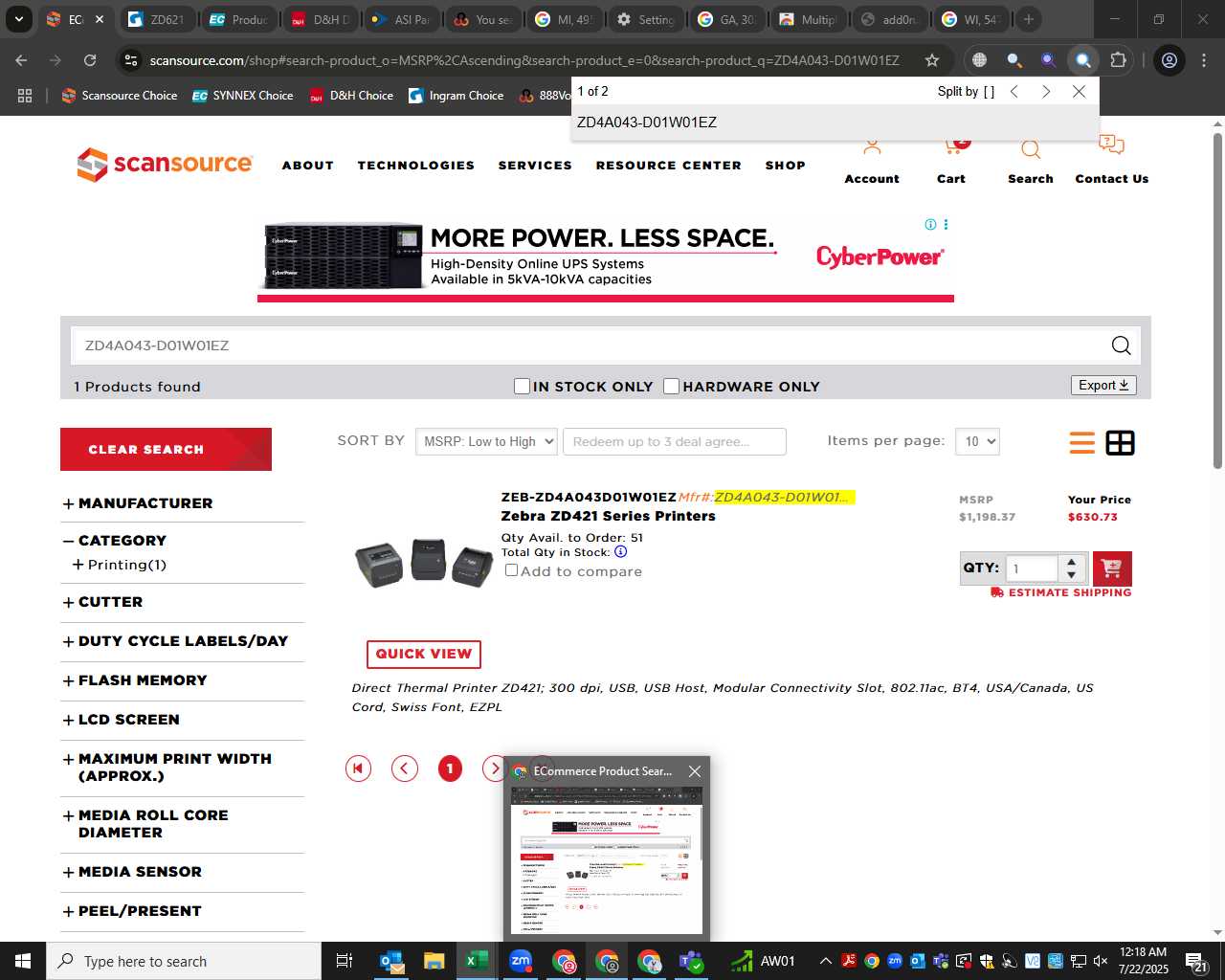Viewport: 1225px width, 980px height.
Task: Click the ad info icon on CyberPower banner
Action: pos(930,225)
